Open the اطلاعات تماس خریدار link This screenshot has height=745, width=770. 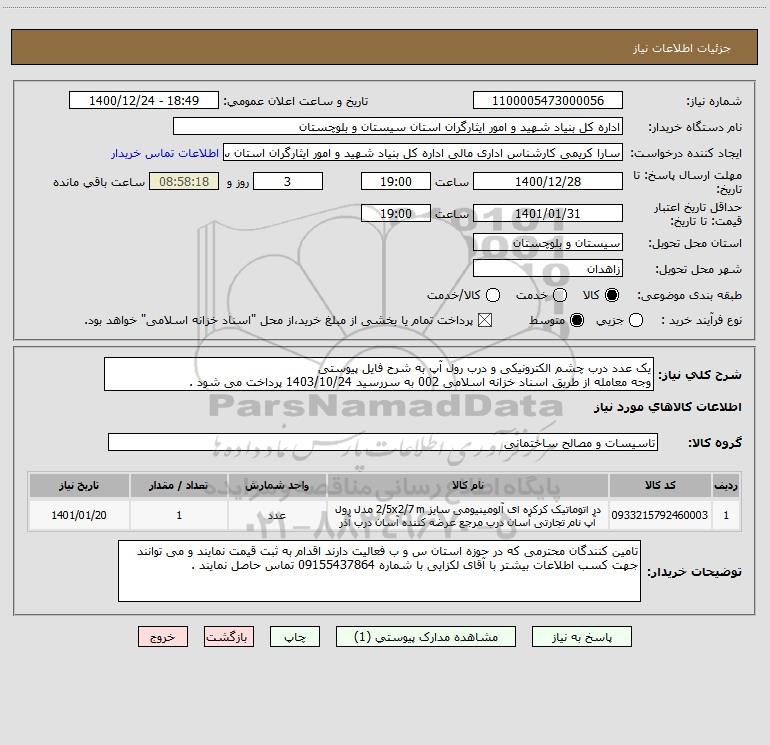click(x=165, y=153)
